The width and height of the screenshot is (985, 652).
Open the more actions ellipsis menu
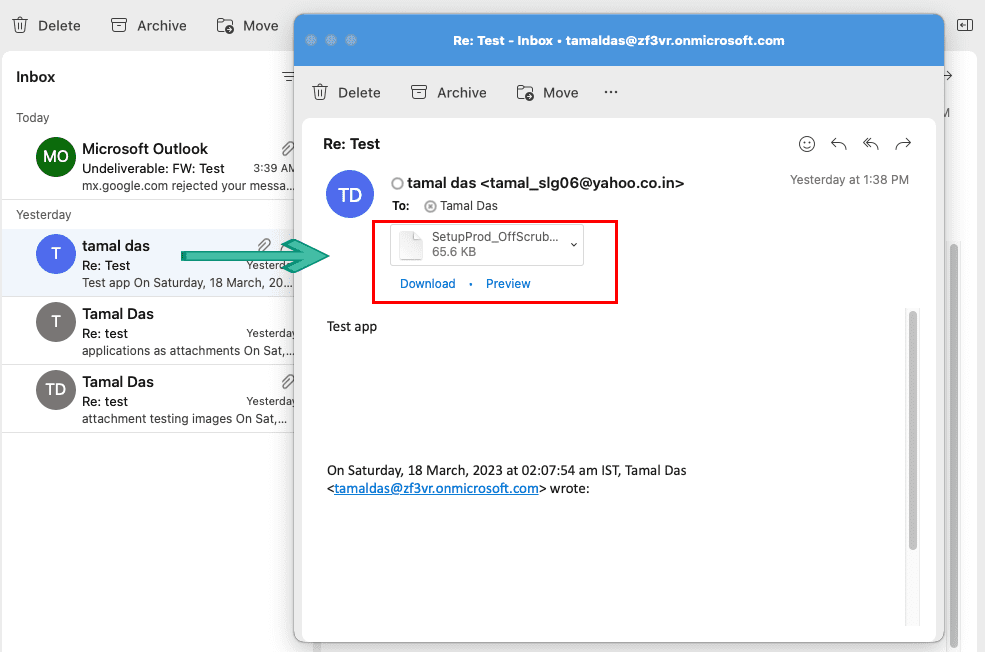click(x=610, y=92)
